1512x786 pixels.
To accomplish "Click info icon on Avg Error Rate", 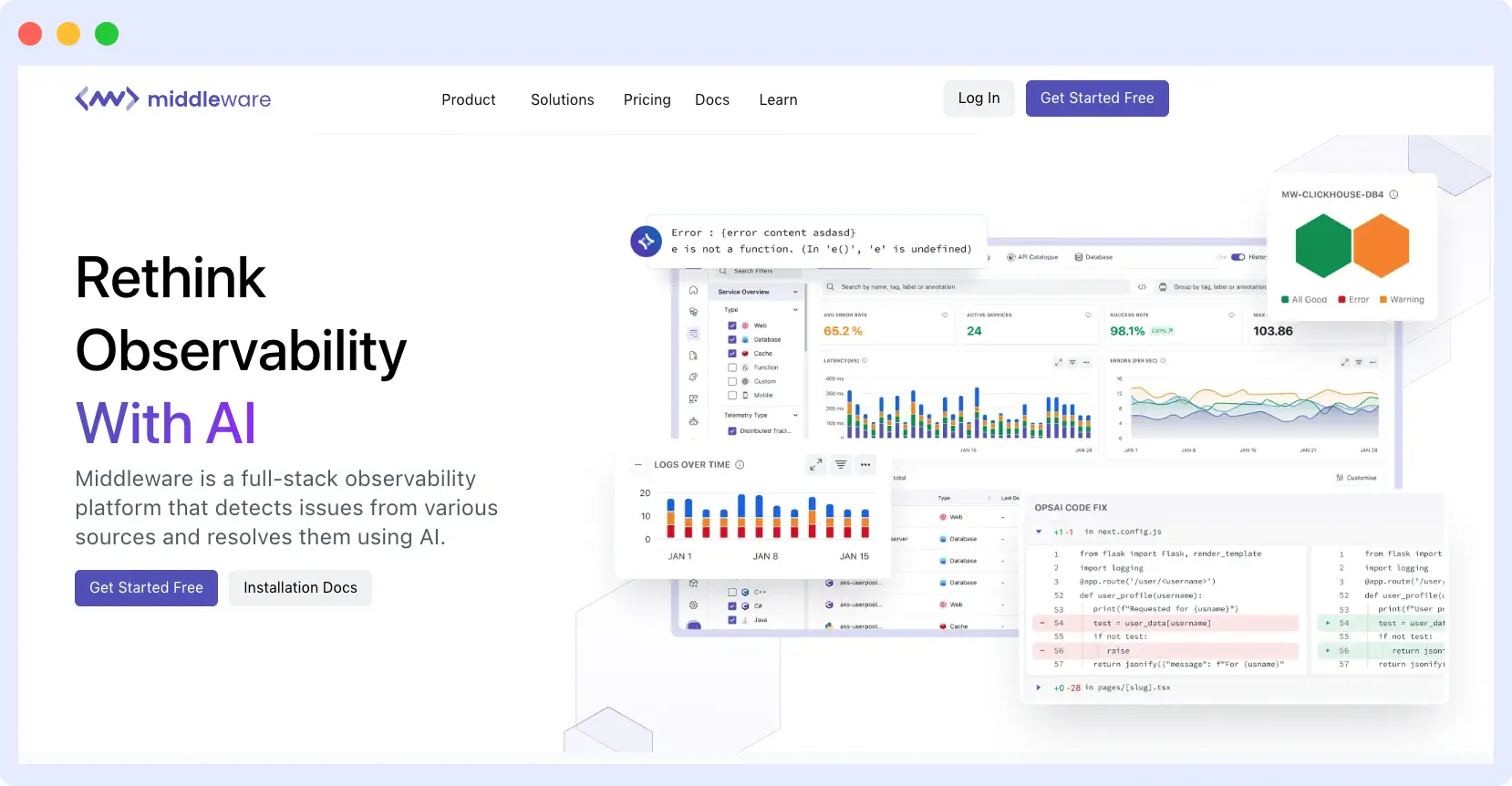I will click(x=945, y=315).
